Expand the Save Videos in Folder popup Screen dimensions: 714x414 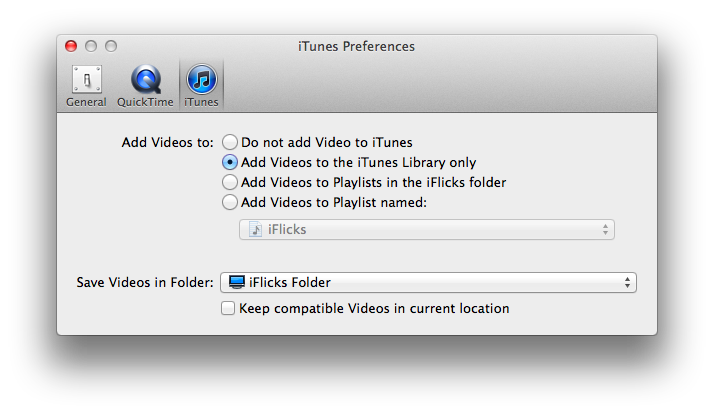coord(428,282)
